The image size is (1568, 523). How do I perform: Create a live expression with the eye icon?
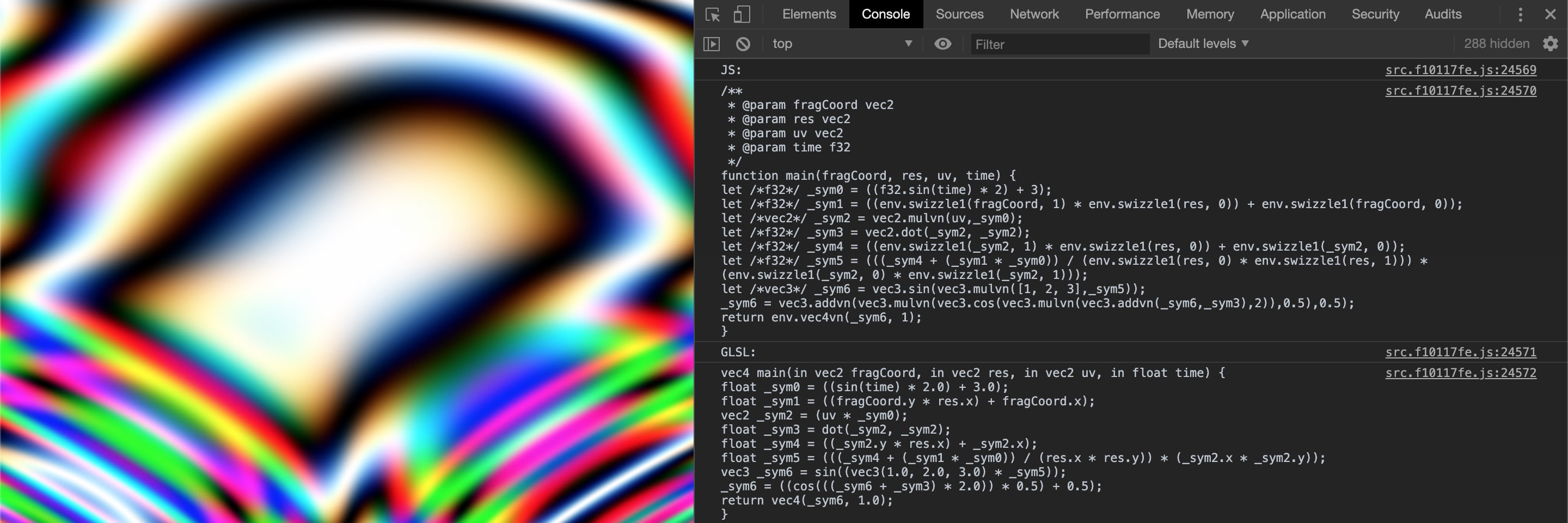click(x=943, y=43)
